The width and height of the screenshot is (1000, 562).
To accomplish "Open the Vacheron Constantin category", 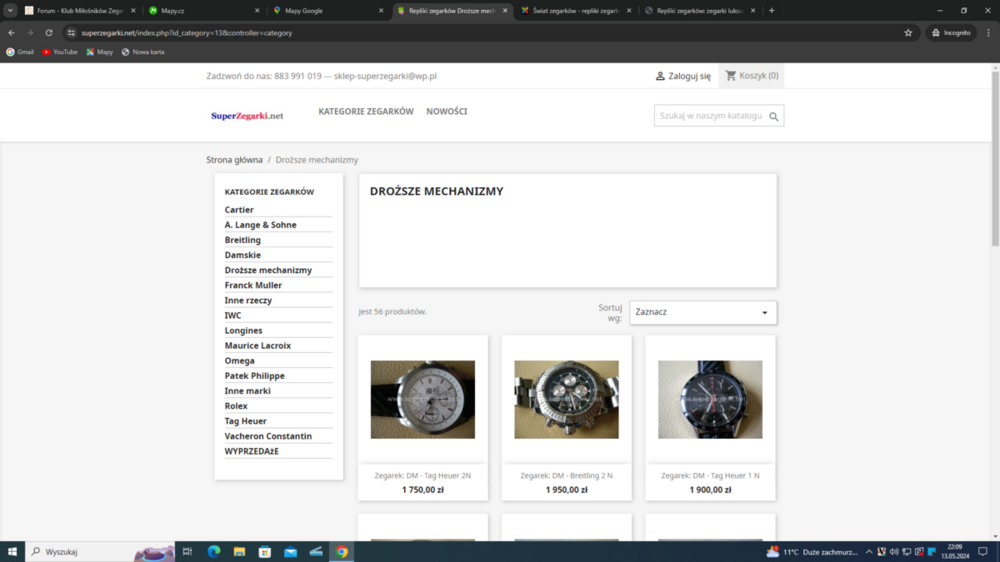I will pyautogui.click(x=268, y=436).
